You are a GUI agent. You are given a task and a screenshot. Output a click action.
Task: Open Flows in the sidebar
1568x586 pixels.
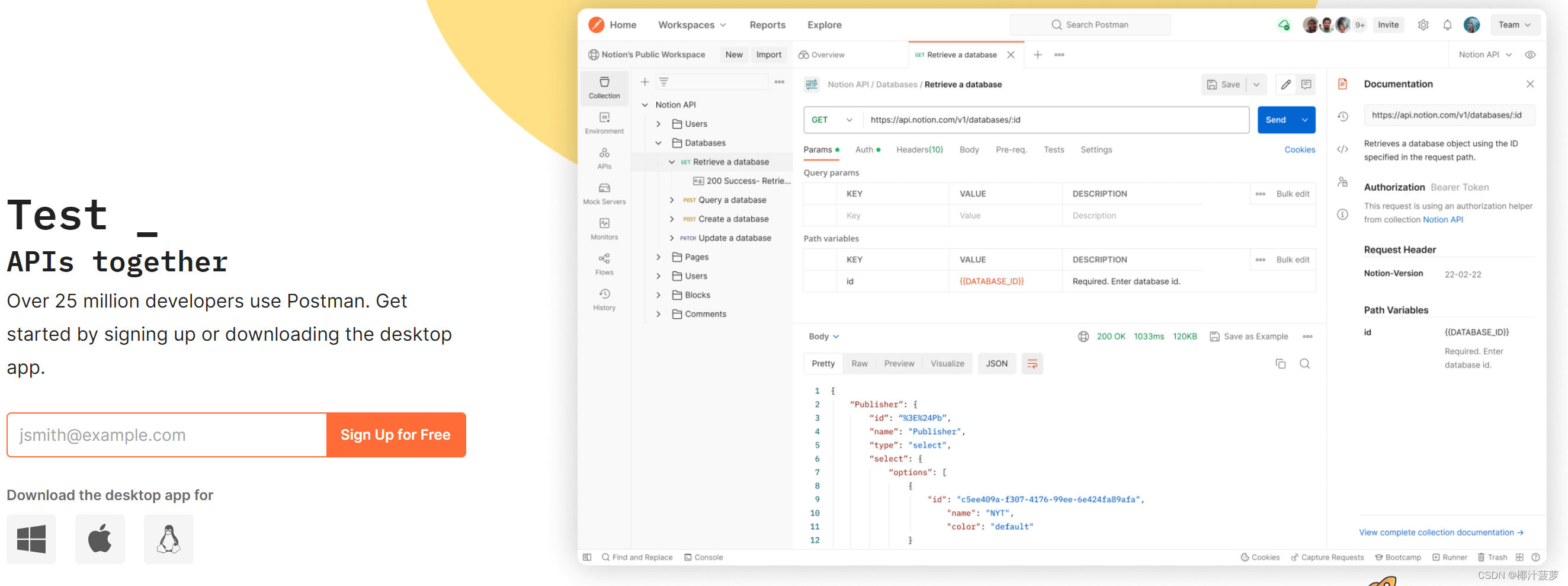tap(604, 264)
